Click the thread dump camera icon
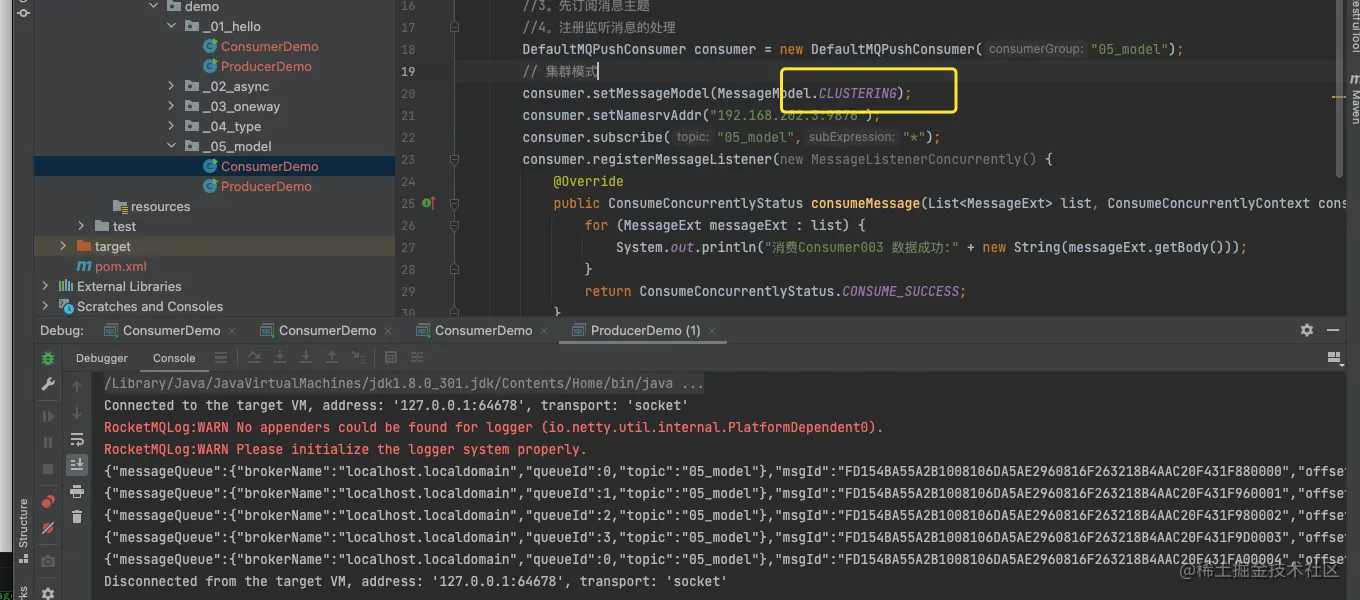Viewport: 1360px width, 600px height. tap(47, 562)
